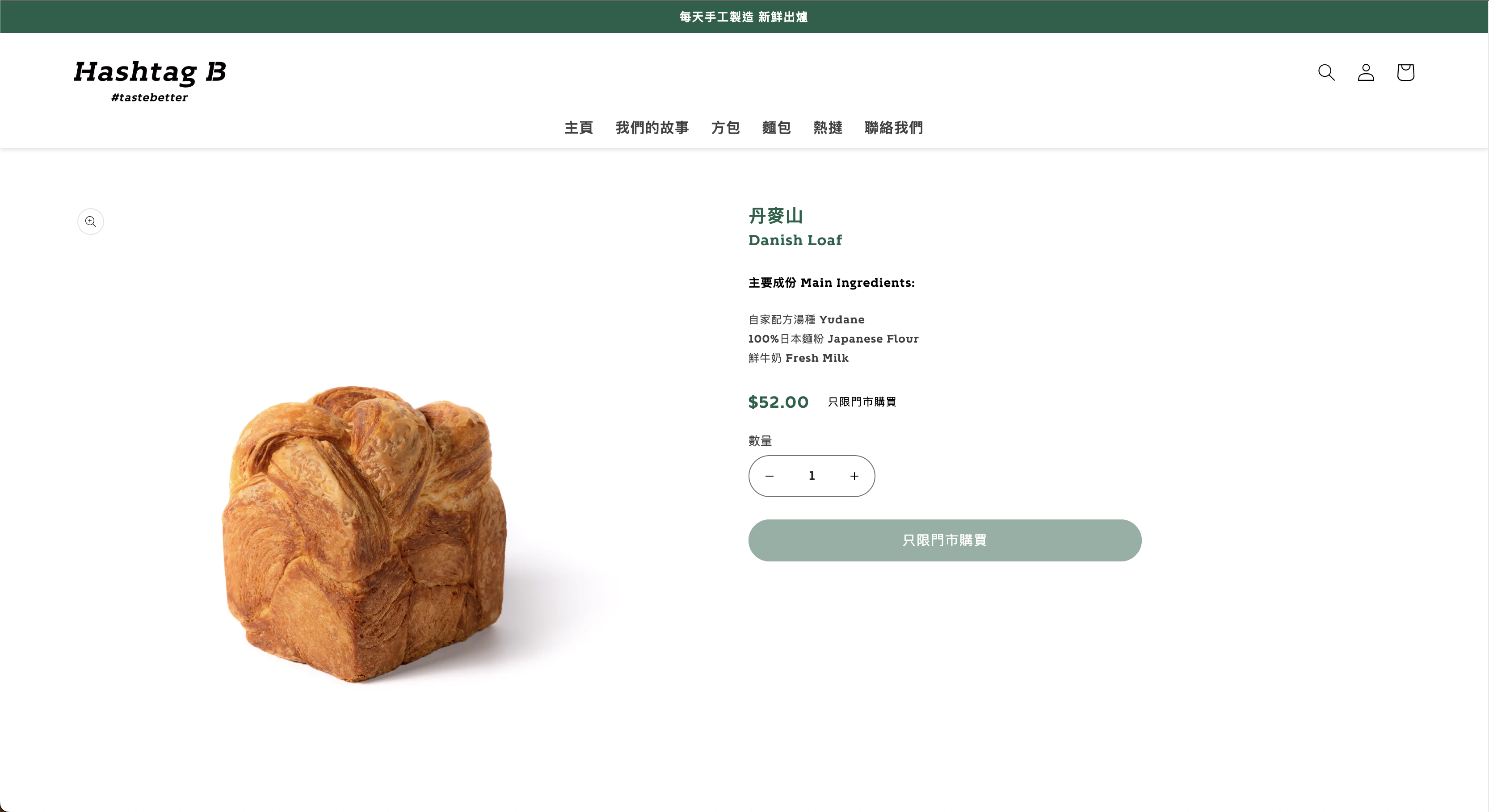Open the 熱撻 category
Image resolution: width=1489 pixels, height=812 pixels.
828,128
